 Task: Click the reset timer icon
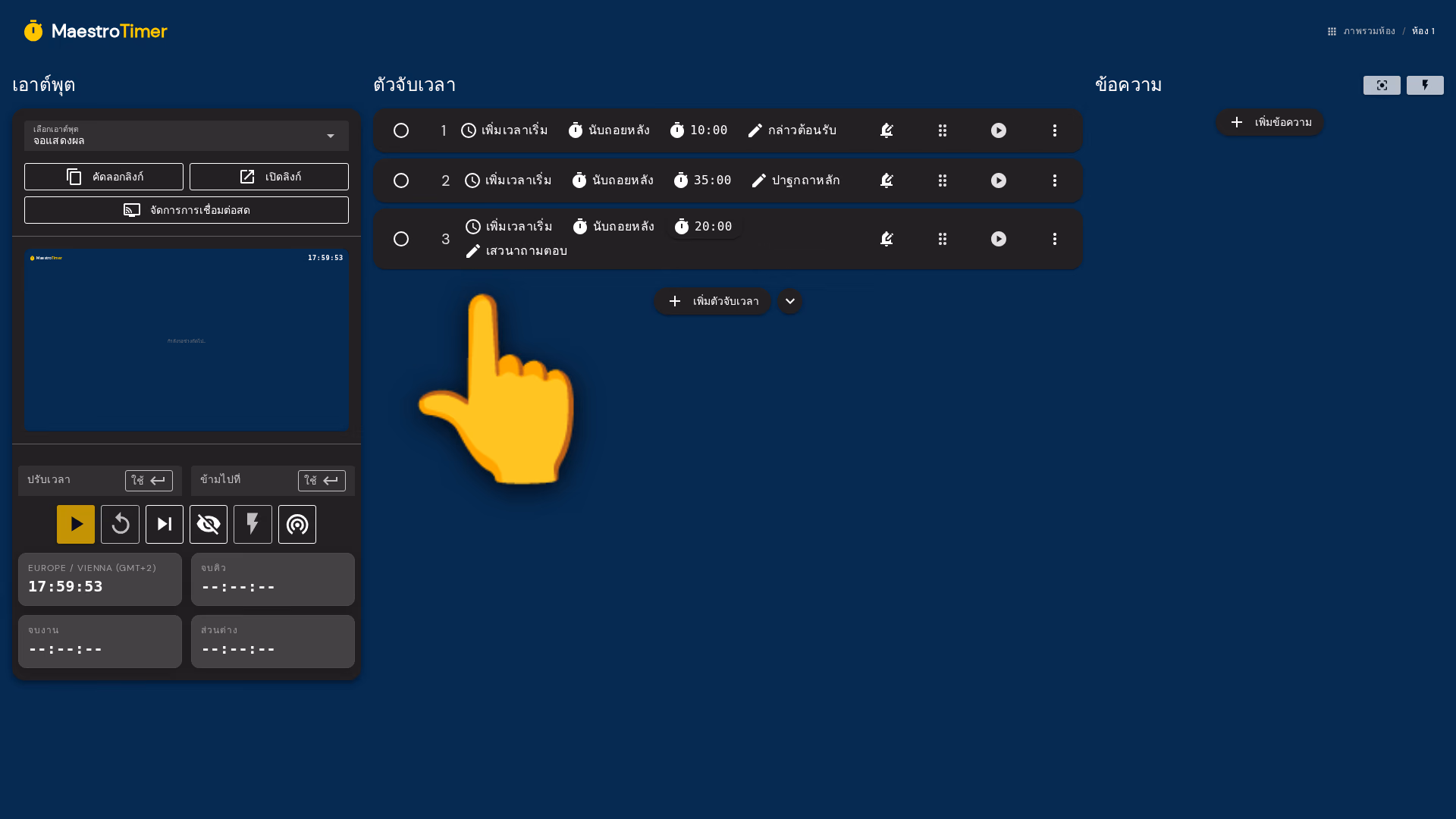[120, 524]
